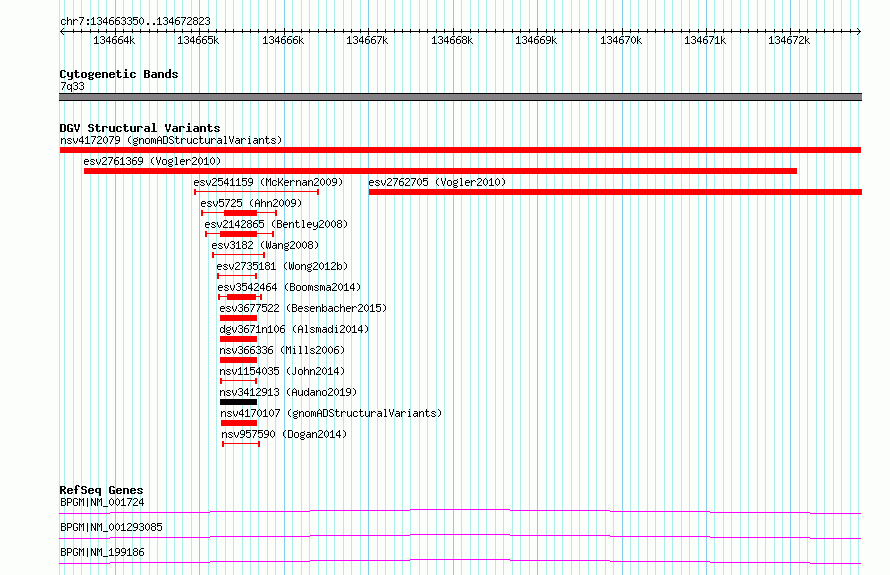Click the chr7:134663350..134672823 coordinate label
The width and height of the screenshot is (890, 575).
[x=135, y=21]
